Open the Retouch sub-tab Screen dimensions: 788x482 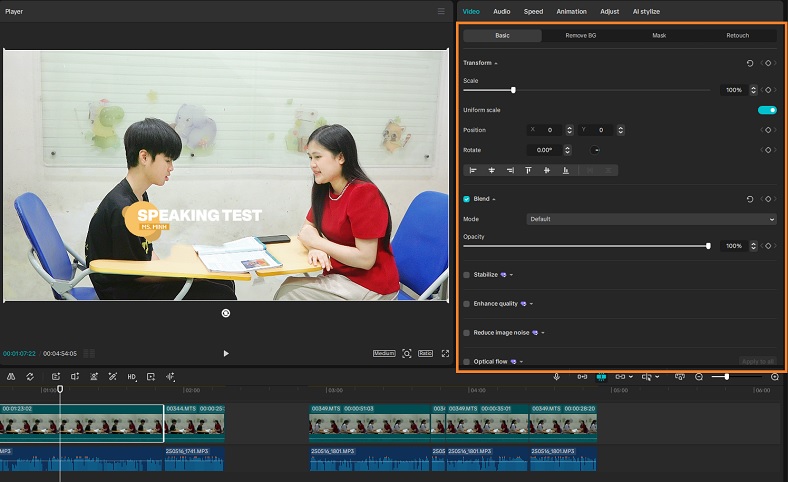737,36
